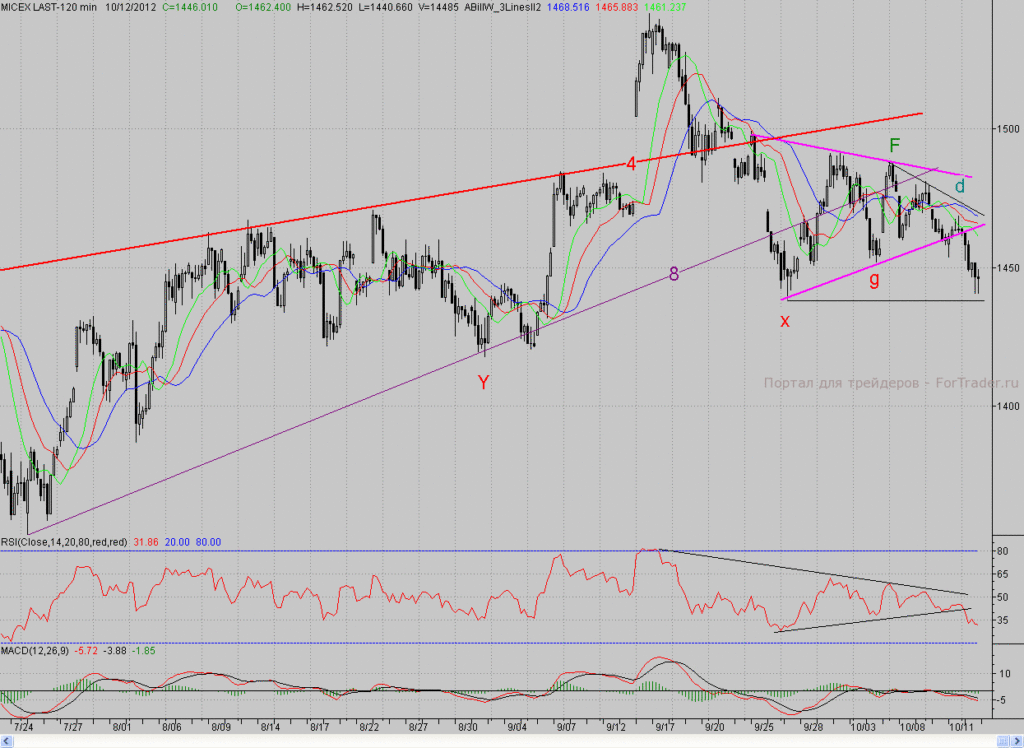Click the empty horizontal scrollbar track
Image resolution: width=1024 pixels, height=748 pixels.
(503, 741)
